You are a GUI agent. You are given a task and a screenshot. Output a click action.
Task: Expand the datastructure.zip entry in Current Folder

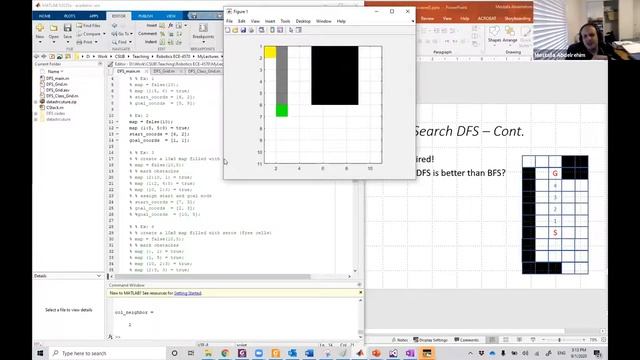pos(36,102)
